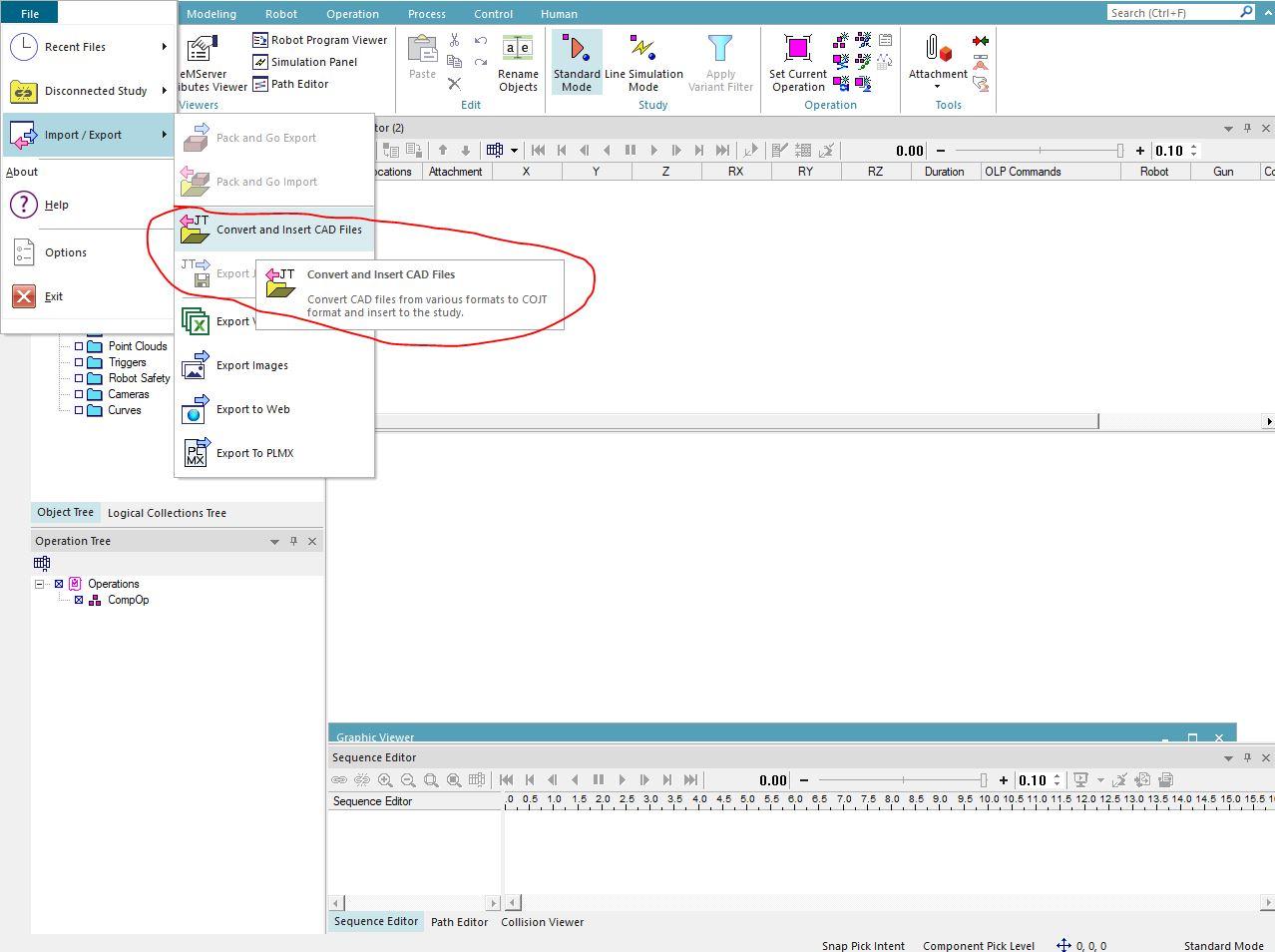Select the Export Images option
1275x952 pixels.
pyautogui.click(x=251, y=365)
